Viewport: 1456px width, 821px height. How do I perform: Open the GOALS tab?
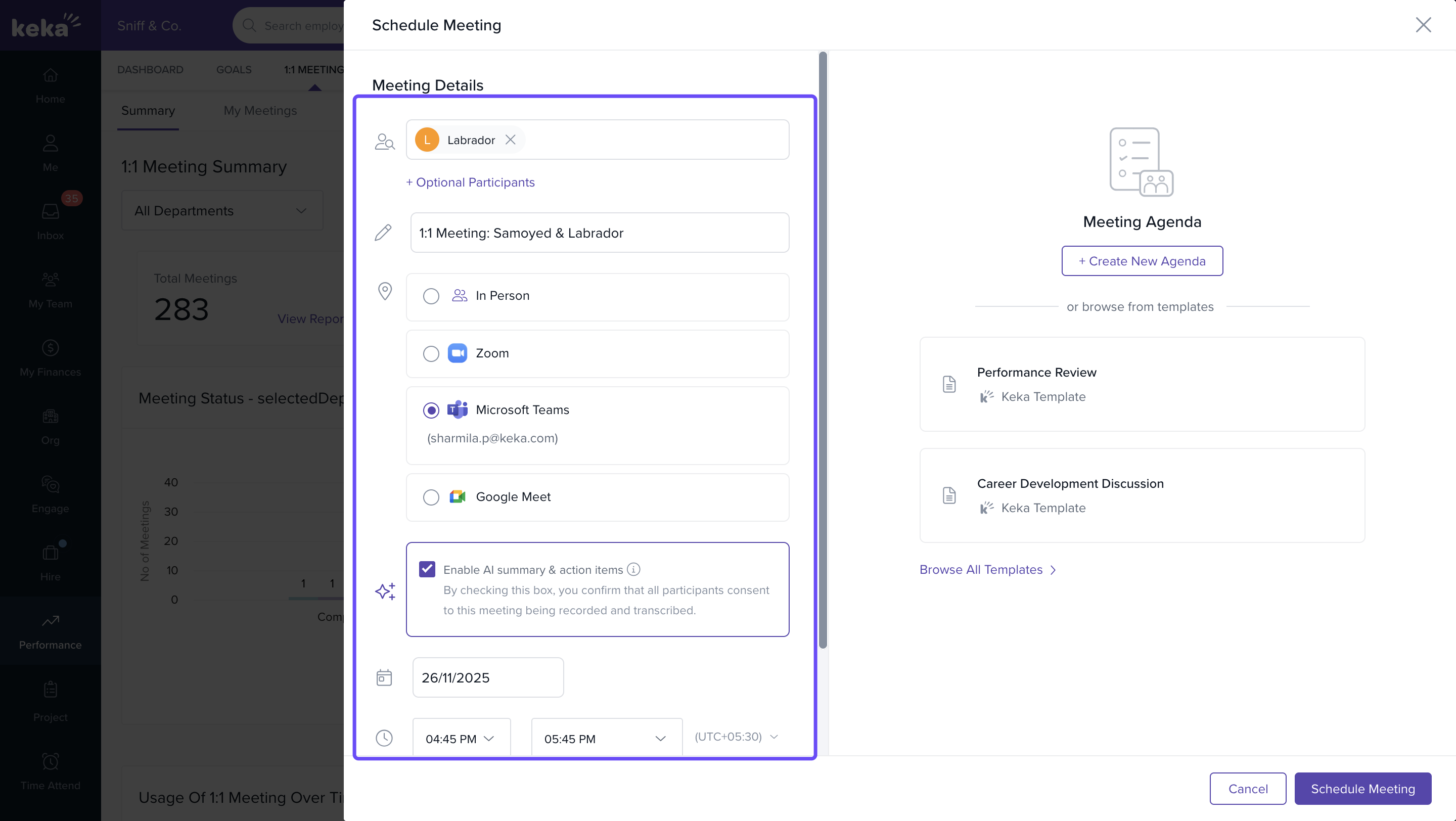tap(234, 69)
